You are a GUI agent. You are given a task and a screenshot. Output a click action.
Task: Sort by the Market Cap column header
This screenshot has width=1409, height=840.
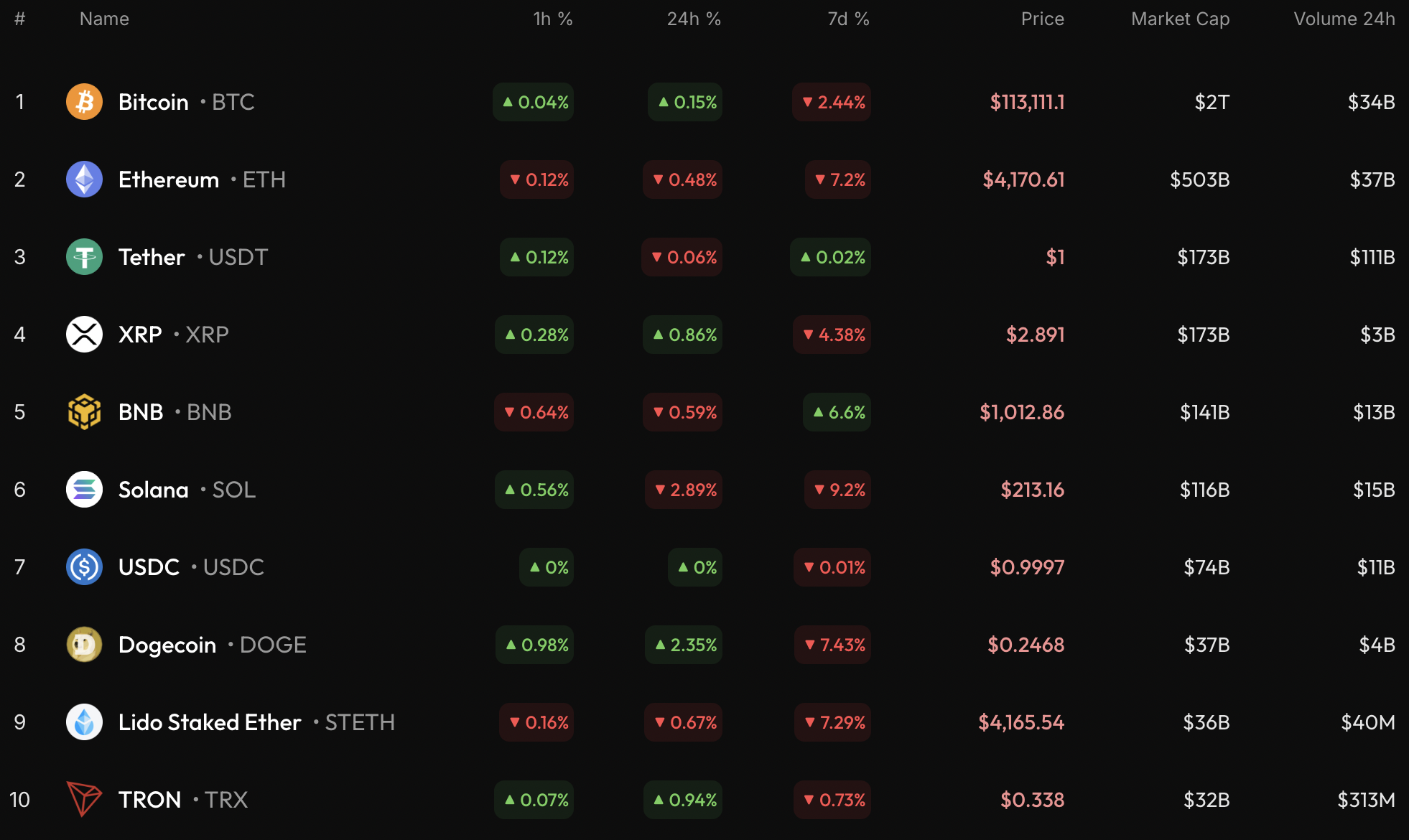[1180, 19]
